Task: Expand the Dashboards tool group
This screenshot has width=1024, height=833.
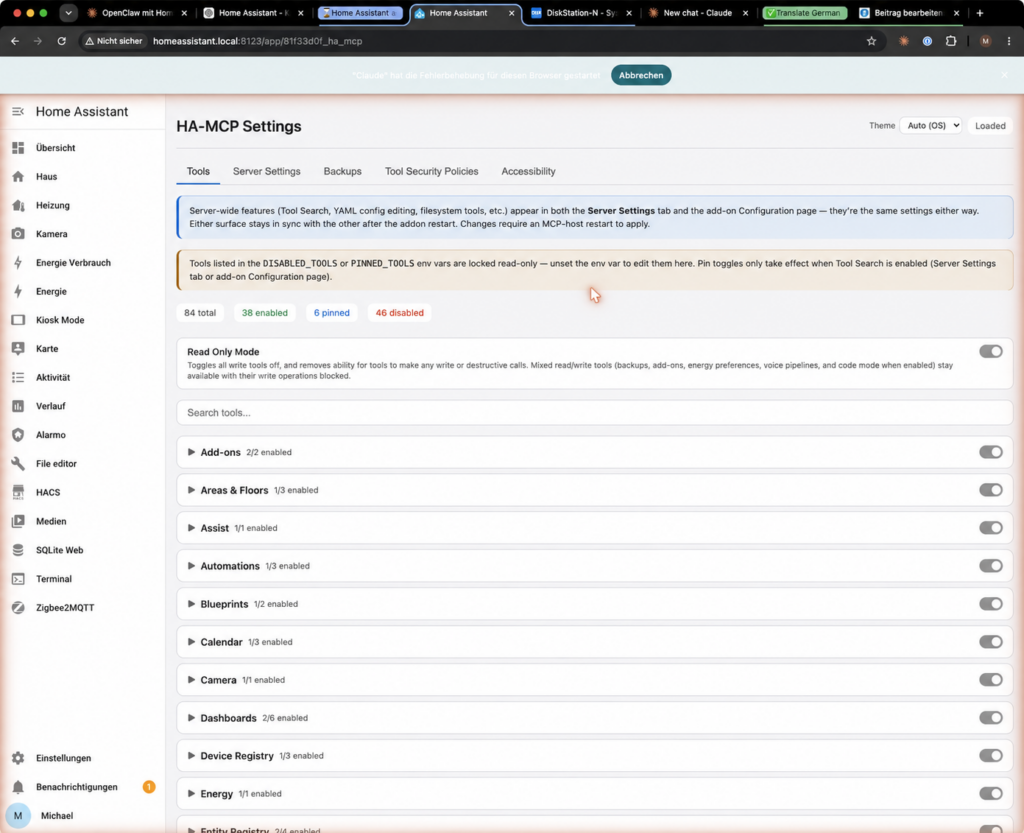Action: pyautogui.click(x=191, y=718)
